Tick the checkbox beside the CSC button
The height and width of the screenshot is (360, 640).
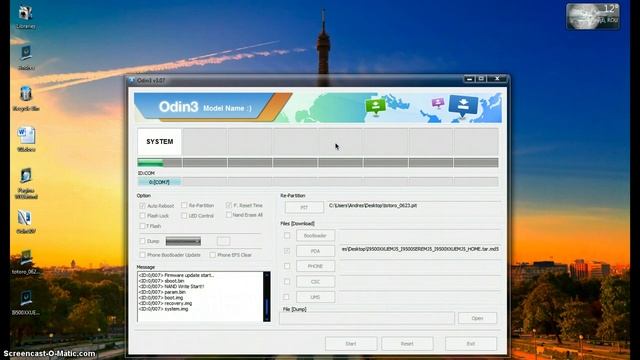pyautogui.click(x=287, y=282)
